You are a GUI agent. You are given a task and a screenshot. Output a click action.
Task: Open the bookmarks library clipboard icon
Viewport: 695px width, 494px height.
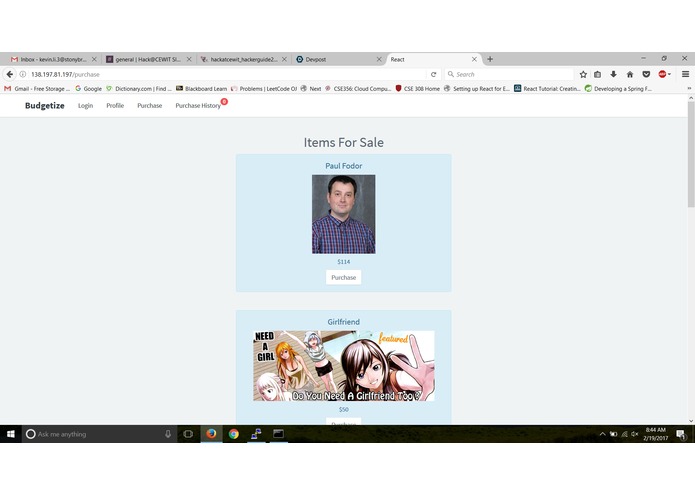point(597,74)
